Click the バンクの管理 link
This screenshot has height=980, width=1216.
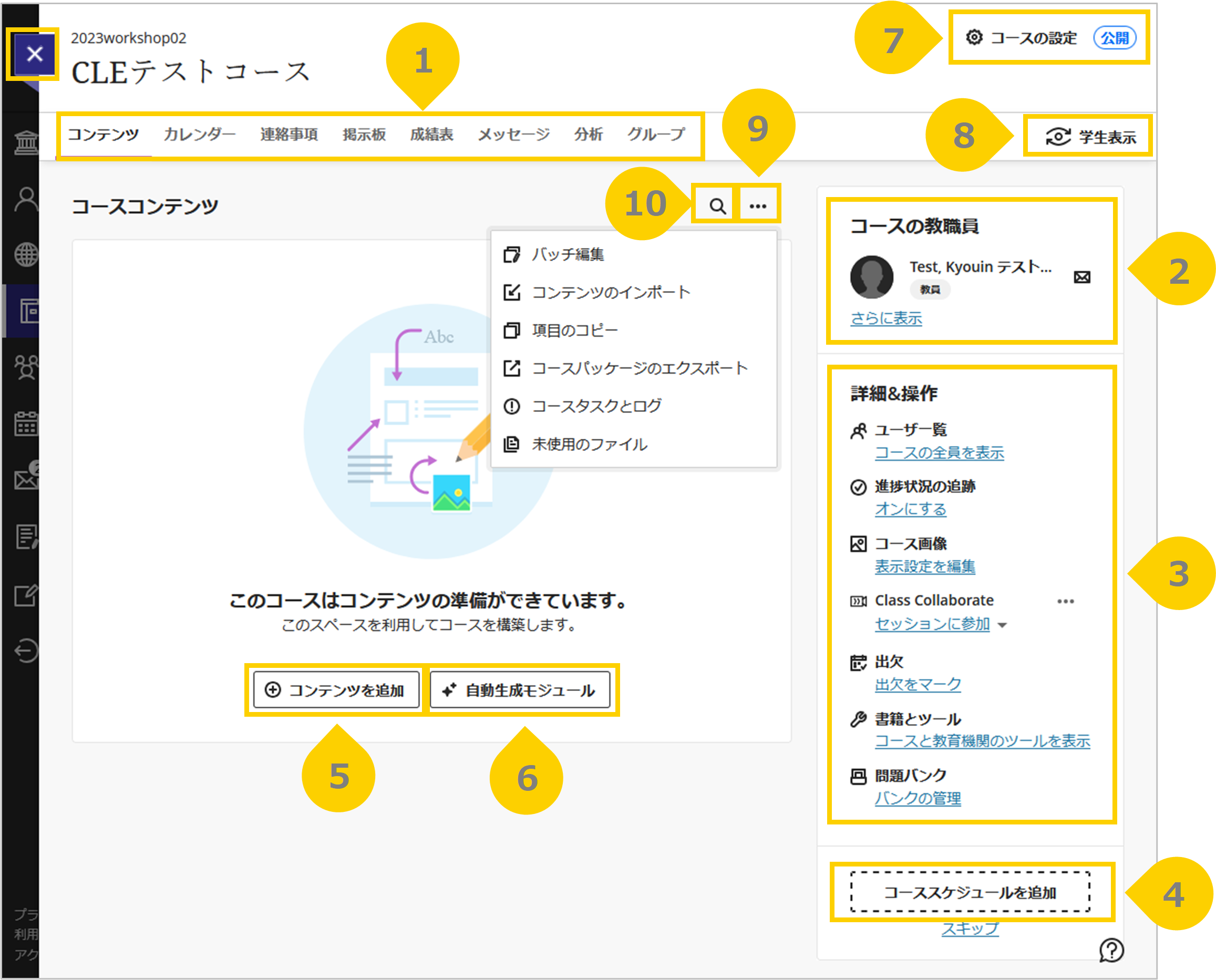point(918,799)
